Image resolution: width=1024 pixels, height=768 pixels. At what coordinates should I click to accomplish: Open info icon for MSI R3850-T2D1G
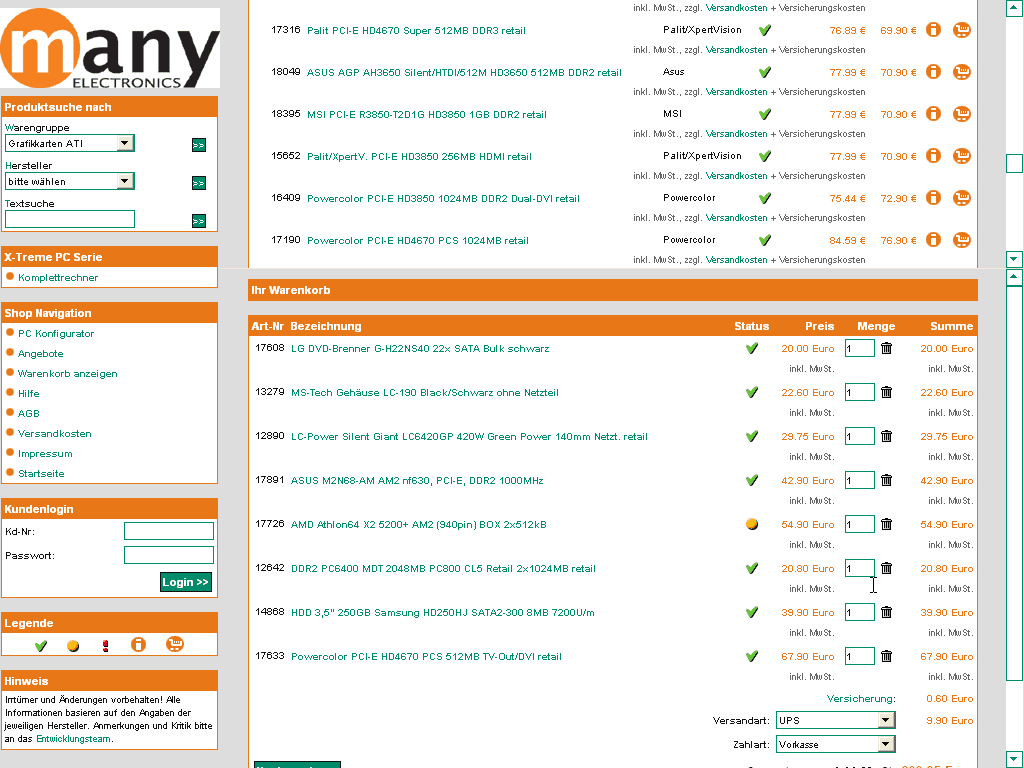934,114
